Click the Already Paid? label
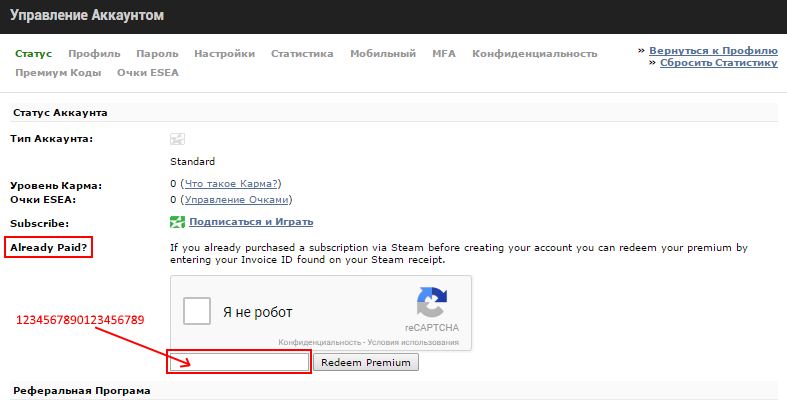 pyautogui.click(x=49, y=247)
